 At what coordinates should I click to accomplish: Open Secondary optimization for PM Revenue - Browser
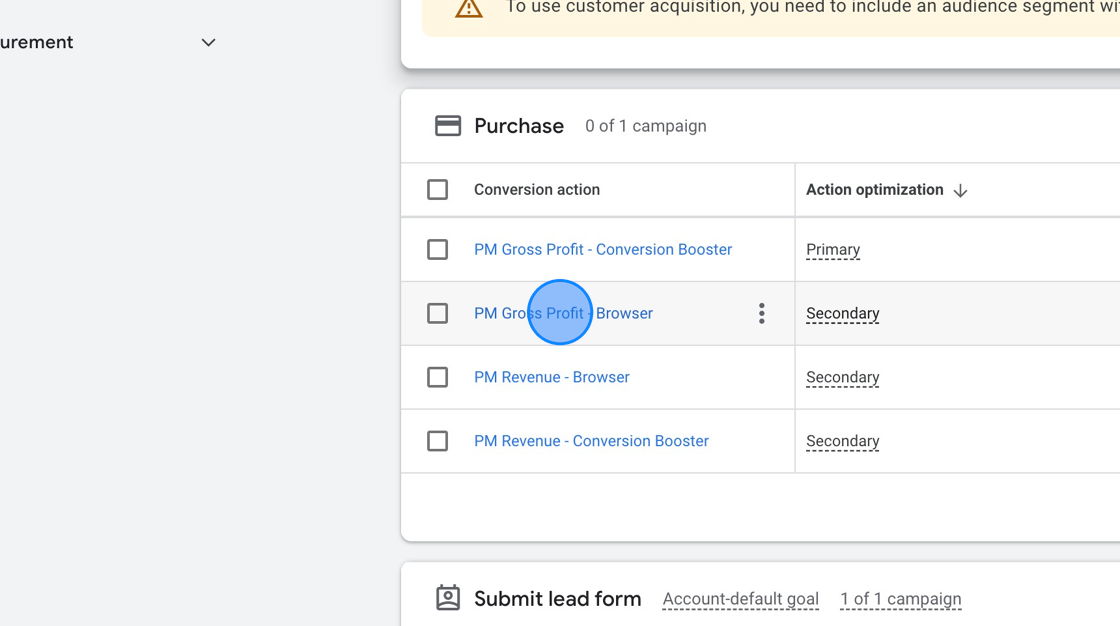(842, 377)
